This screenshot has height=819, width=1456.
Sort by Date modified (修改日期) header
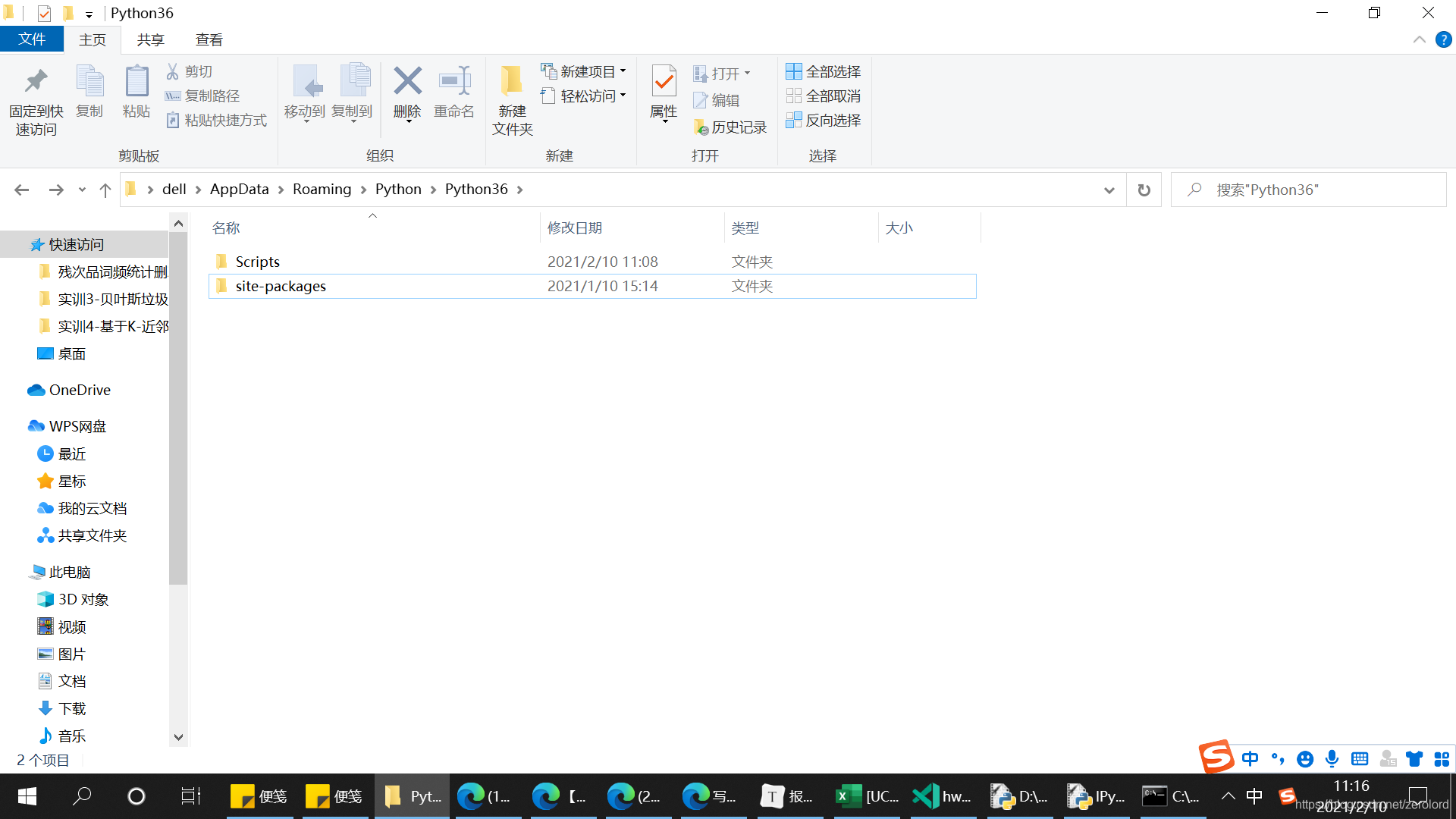point(575,228)
